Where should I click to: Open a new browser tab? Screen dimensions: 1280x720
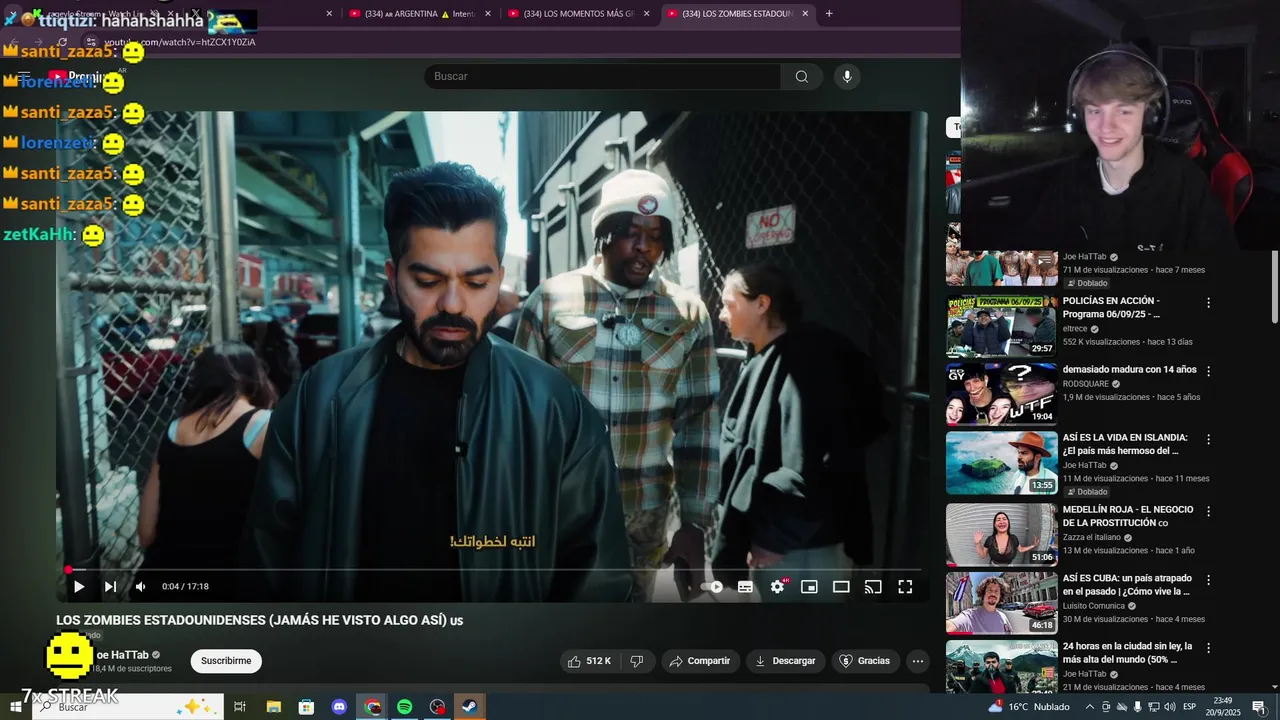click(x=829, y=14)
